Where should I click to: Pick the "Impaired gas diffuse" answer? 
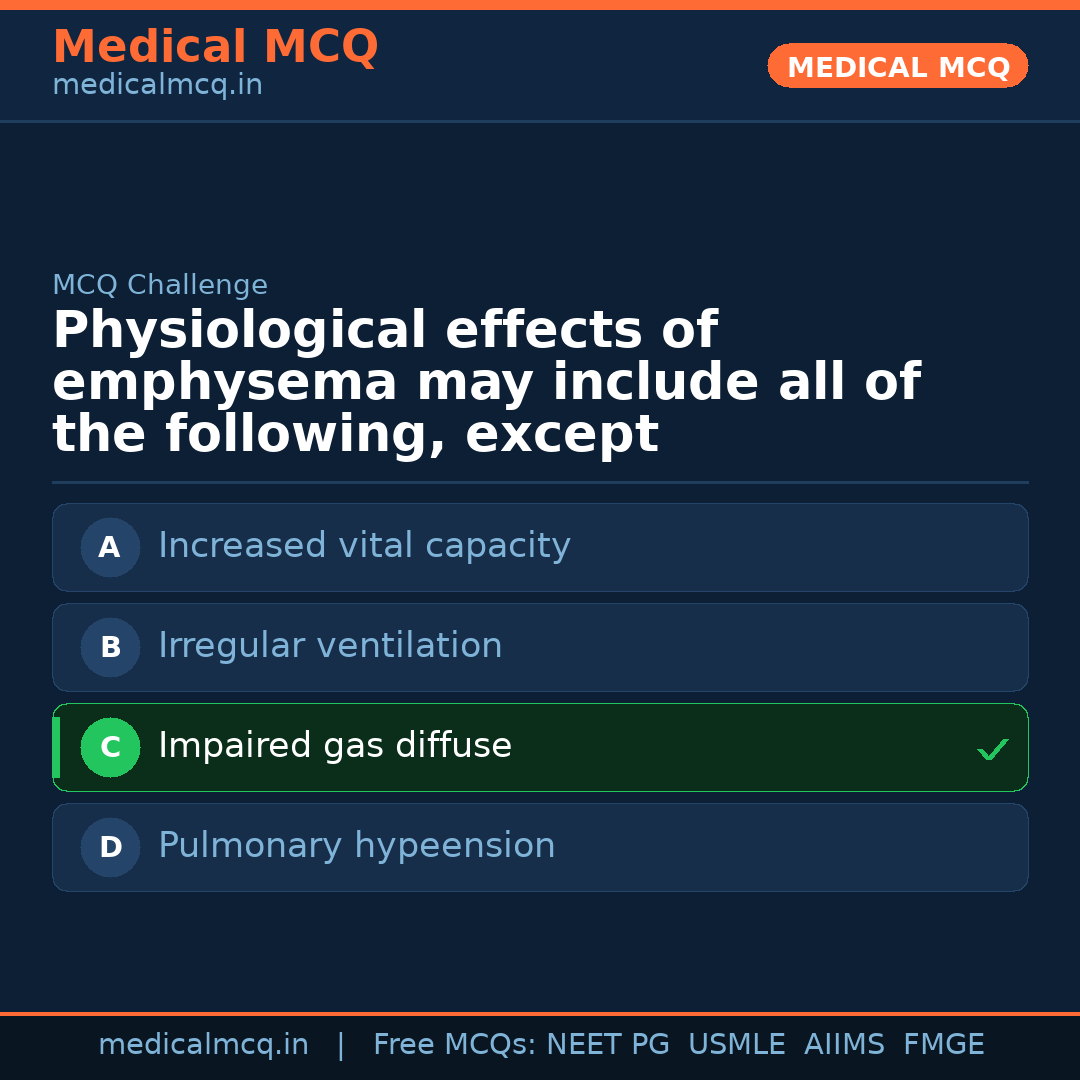(x=335, y=746)
